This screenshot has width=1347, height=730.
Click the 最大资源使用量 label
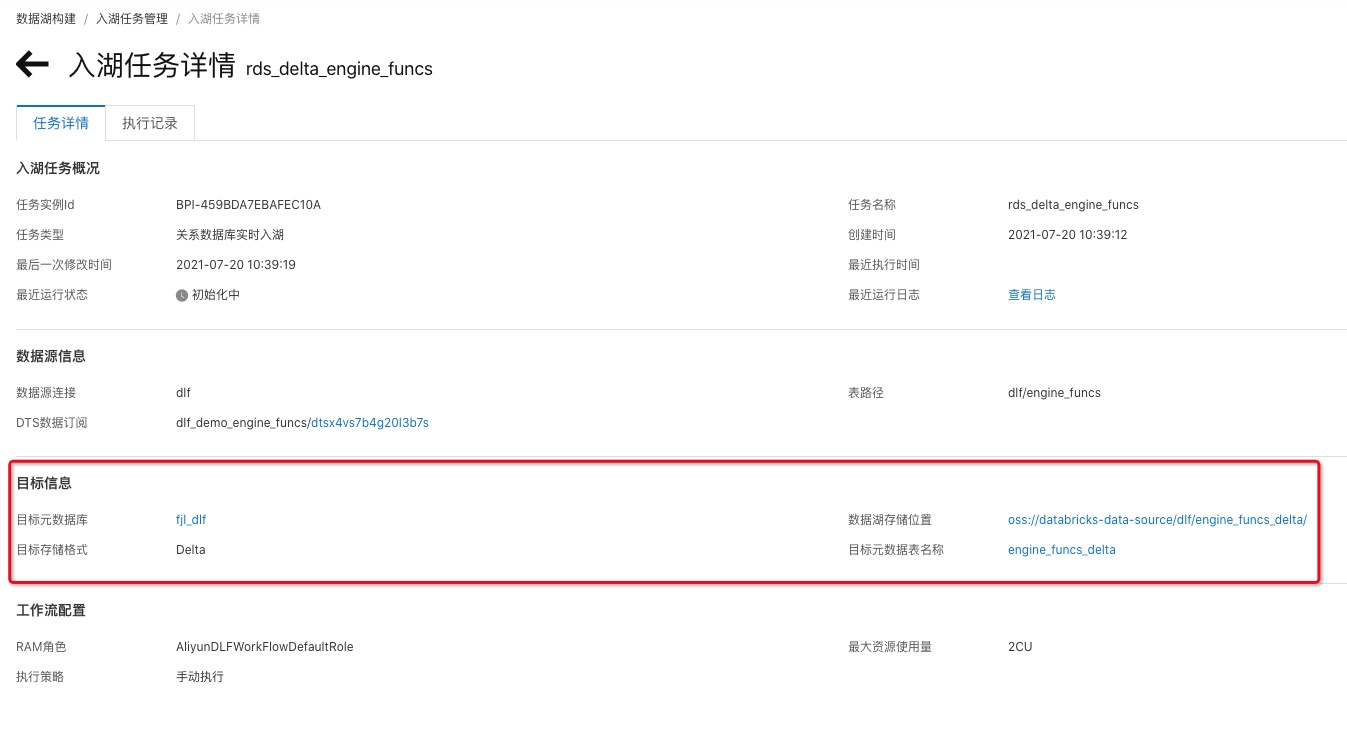click(x=890, y=647)
